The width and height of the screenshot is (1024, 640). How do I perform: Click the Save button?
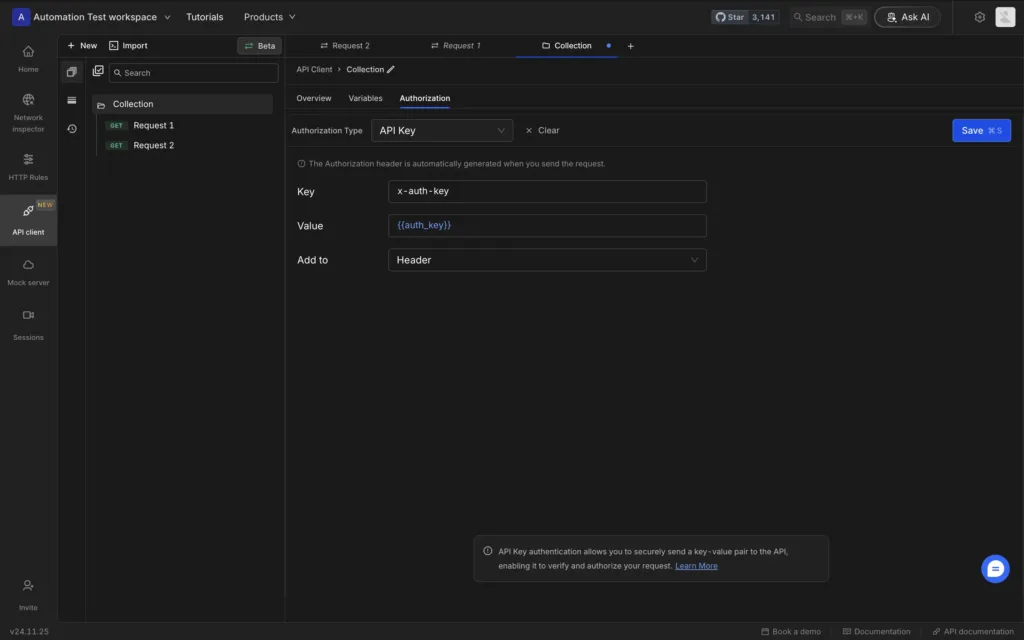click(x=981, y=131)
